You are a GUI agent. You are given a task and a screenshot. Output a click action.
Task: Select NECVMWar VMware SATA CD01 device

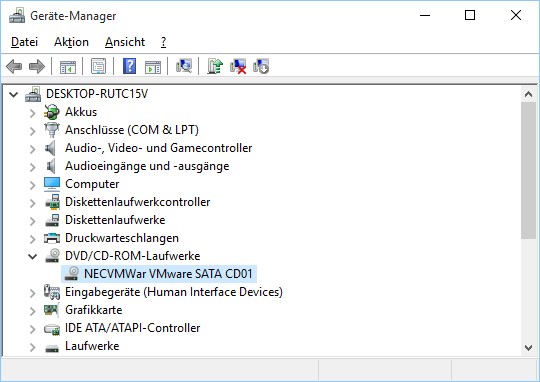[159, 274]
